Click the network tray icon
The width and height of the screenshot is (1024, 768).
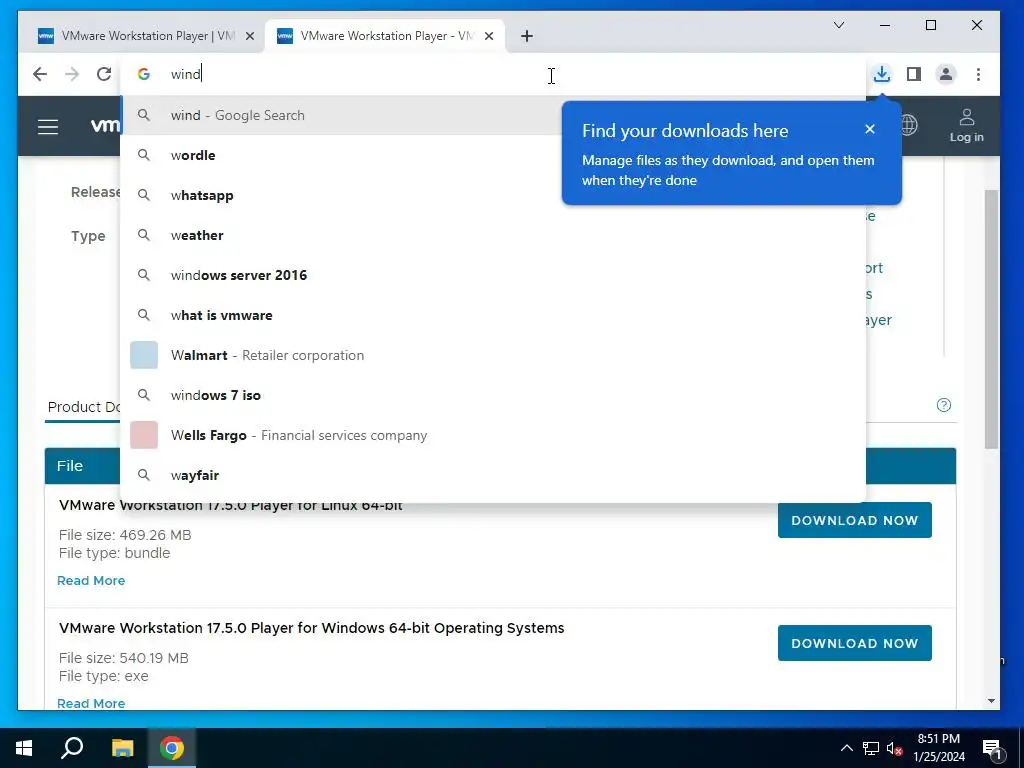point(871,748)
